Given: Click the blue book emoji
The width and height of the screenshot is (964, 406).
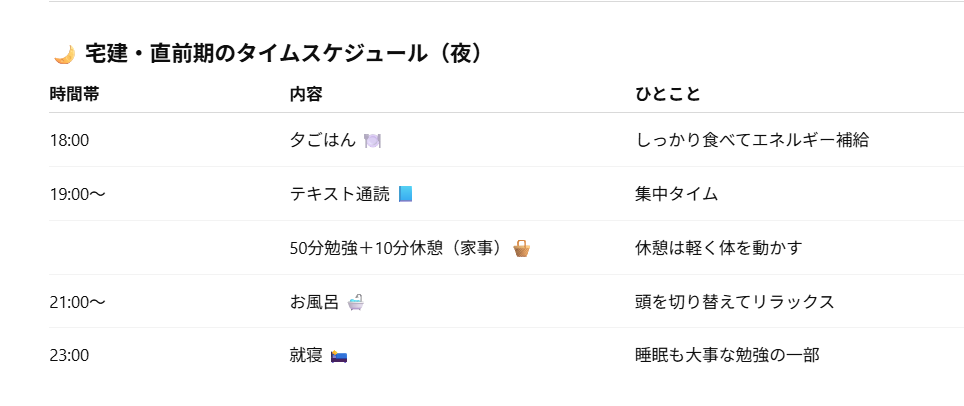Looking at the screenshot, I should (405, 194).
